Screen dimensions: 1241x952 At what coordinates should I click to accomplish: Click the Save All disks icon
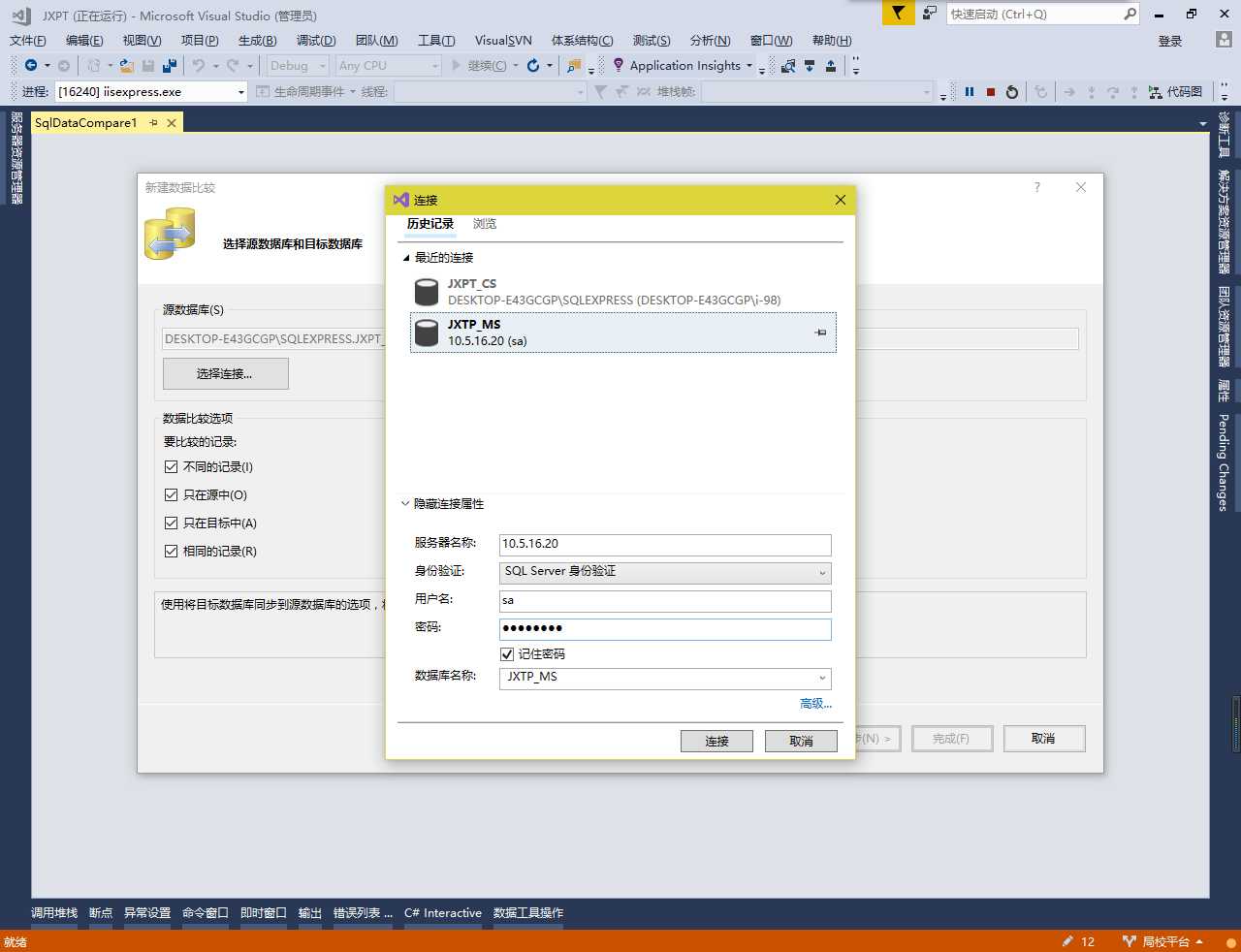click(170, 65)
